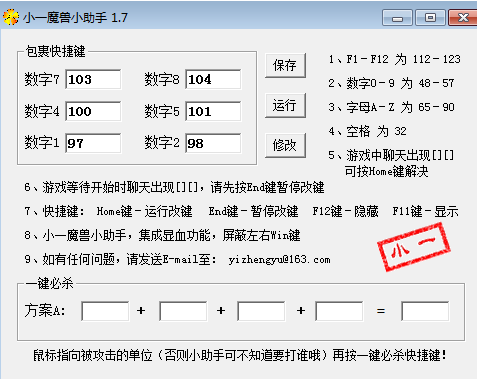
Task: Focus the 数字8 field containing 104
Action: click(213, 79)
